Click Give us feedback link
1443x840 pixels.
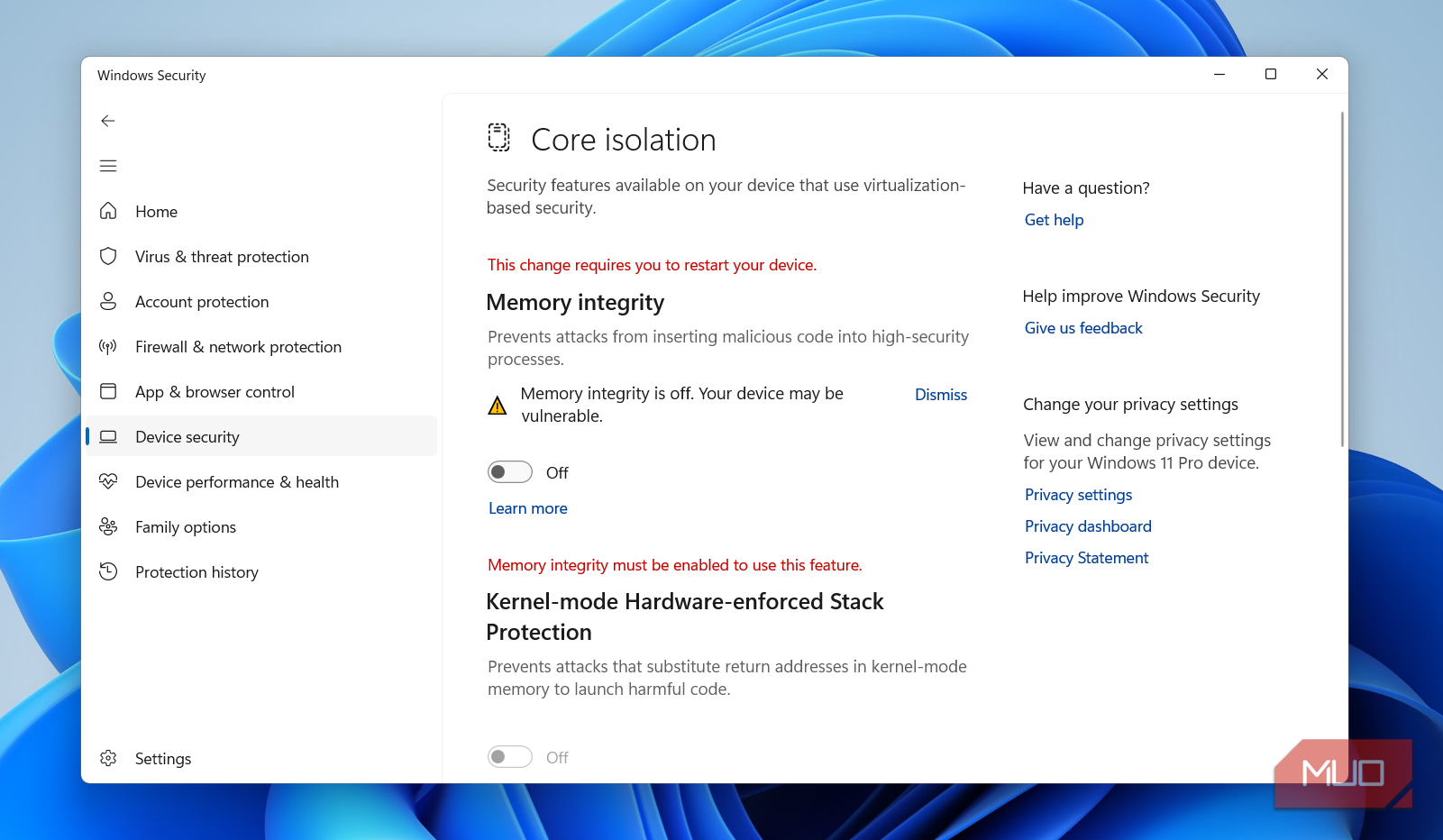1082,328
